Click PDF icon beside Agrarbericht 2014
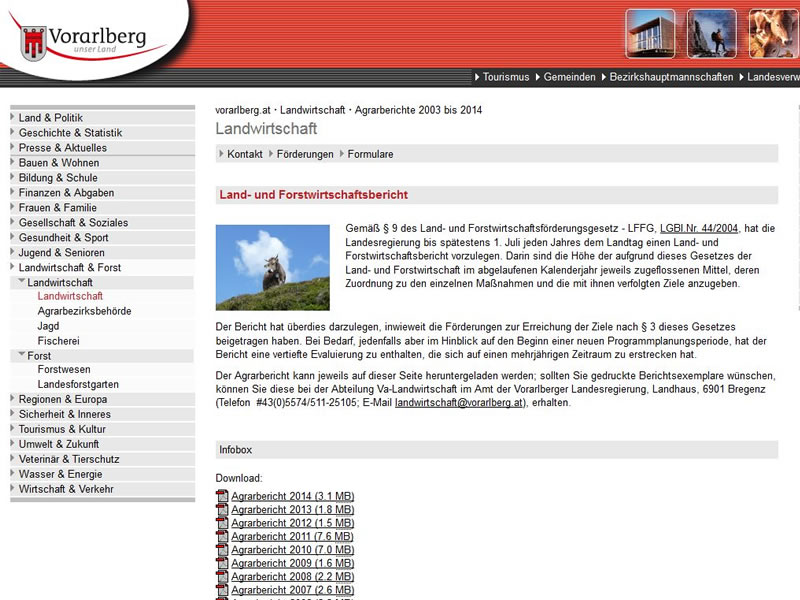The image size is (800, 600). pos(222,497)
